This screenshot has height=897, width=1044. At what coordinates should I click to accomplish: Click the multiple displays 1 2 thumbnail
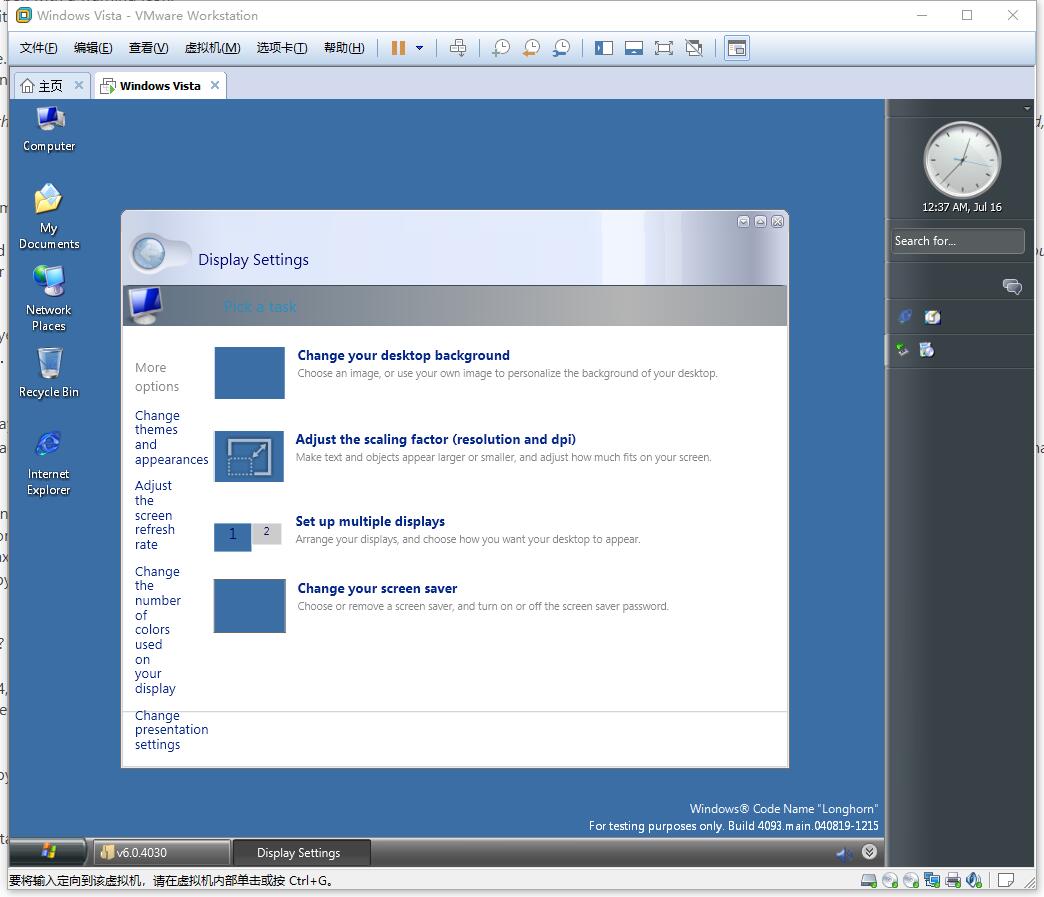click(248, 536)
